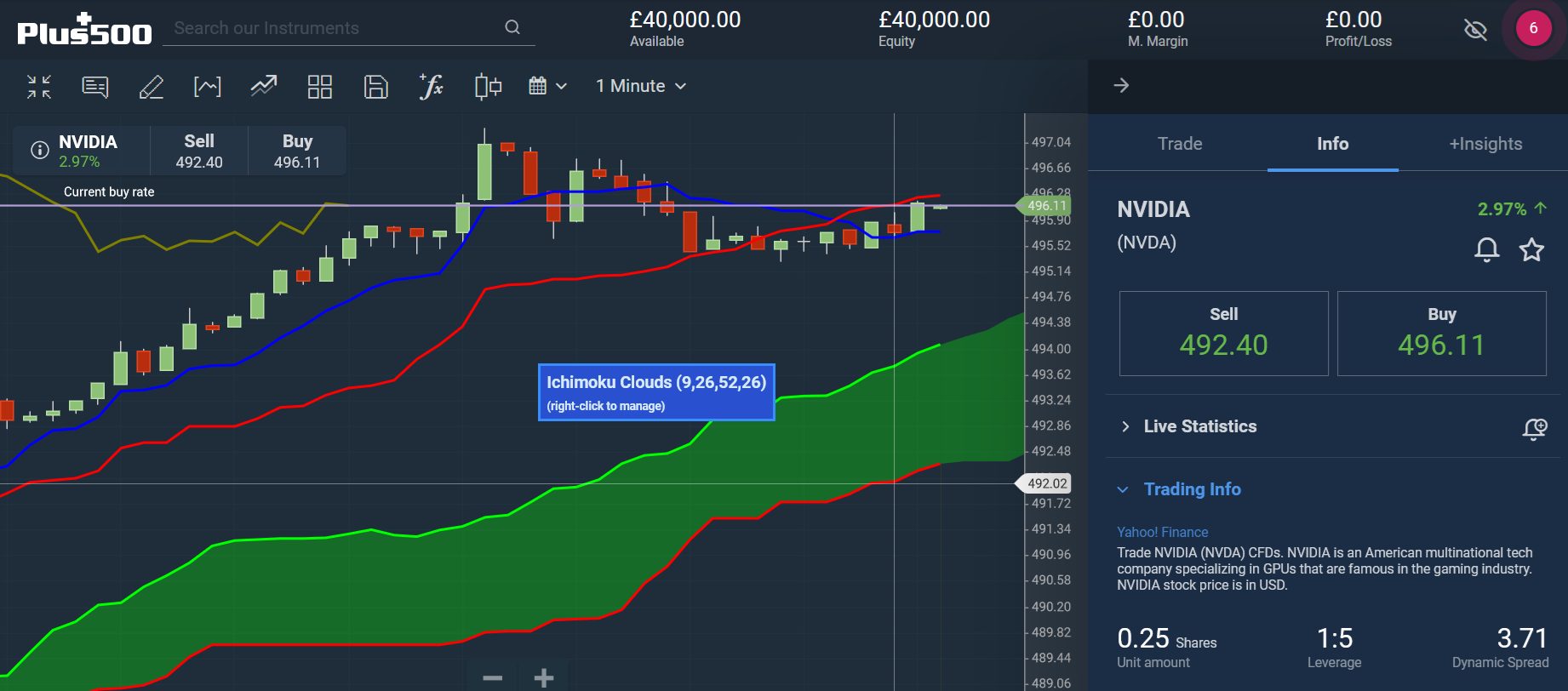Screen dimensions: 1568x691
Task: Open the candlestick chart type icon
Action: click(488, 86)
